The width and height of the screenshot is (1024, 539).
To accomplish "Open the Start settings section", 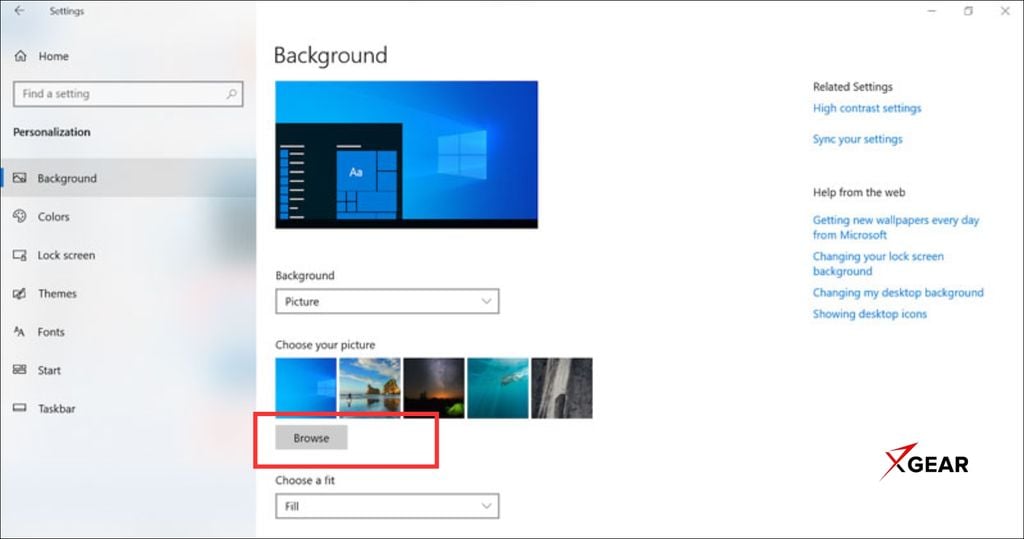I will pyautogui.click(x=128, y=370).
